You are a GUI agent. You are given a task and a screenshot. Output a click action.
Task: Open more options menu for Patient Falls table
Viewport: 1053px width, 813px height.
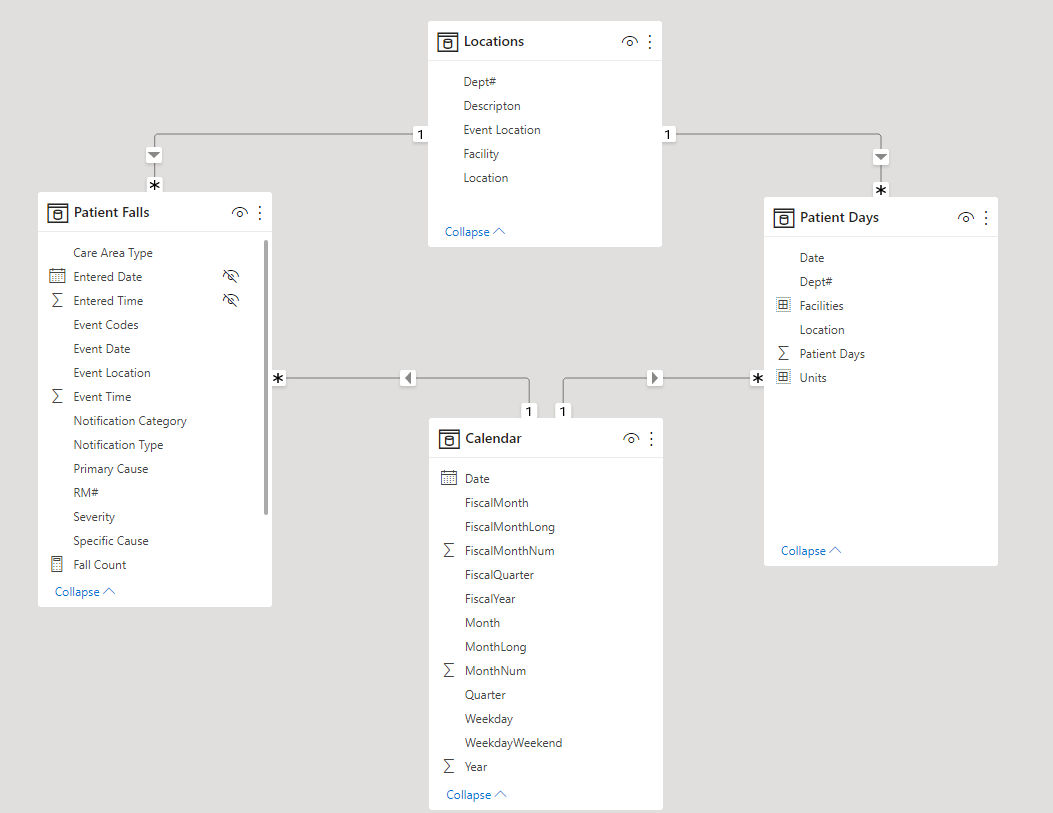pos(260,213)
